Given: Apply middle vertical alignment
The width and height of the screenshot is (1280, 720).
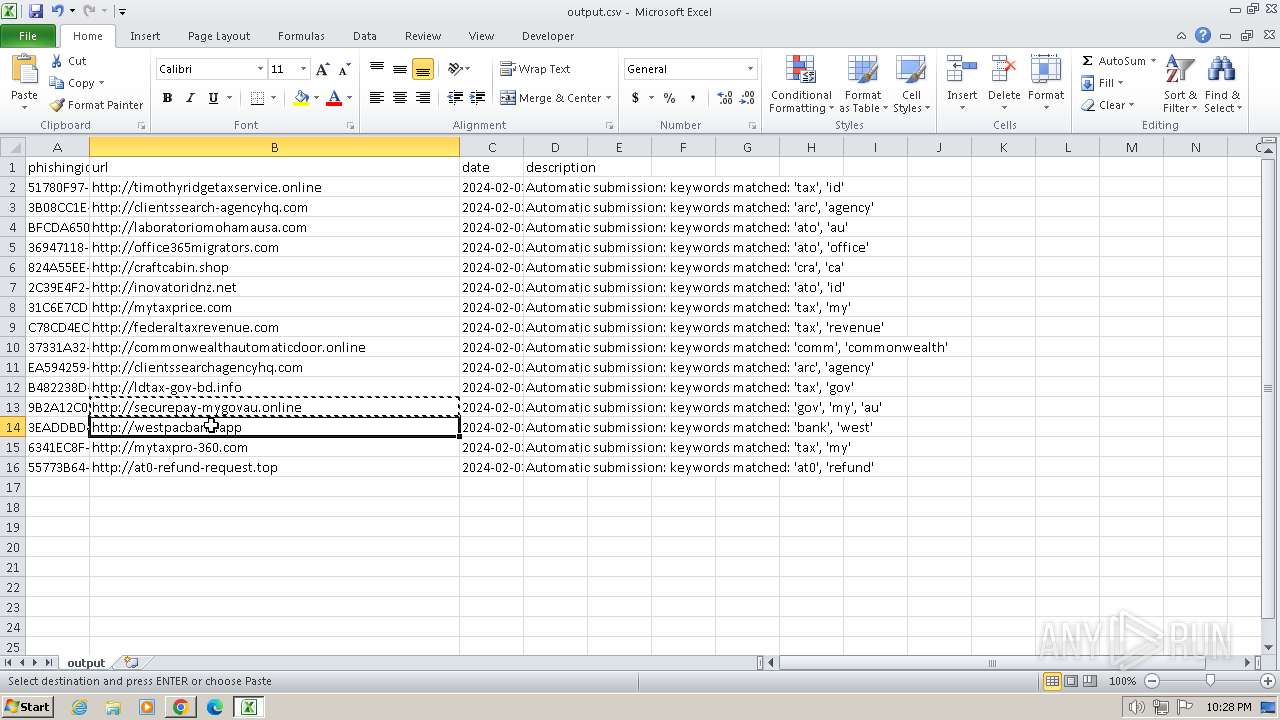Looking at the screenshot, I should coord(400,69).
